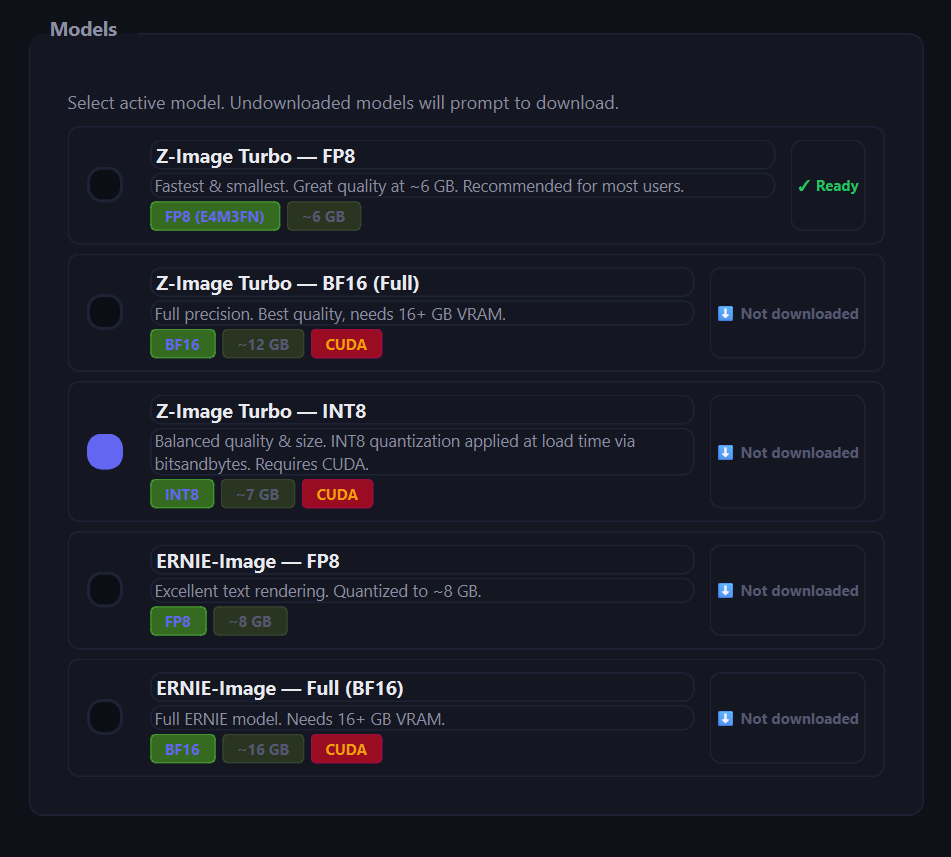Select the Z-Image Turbo FP8 radio button

point(105,184)
